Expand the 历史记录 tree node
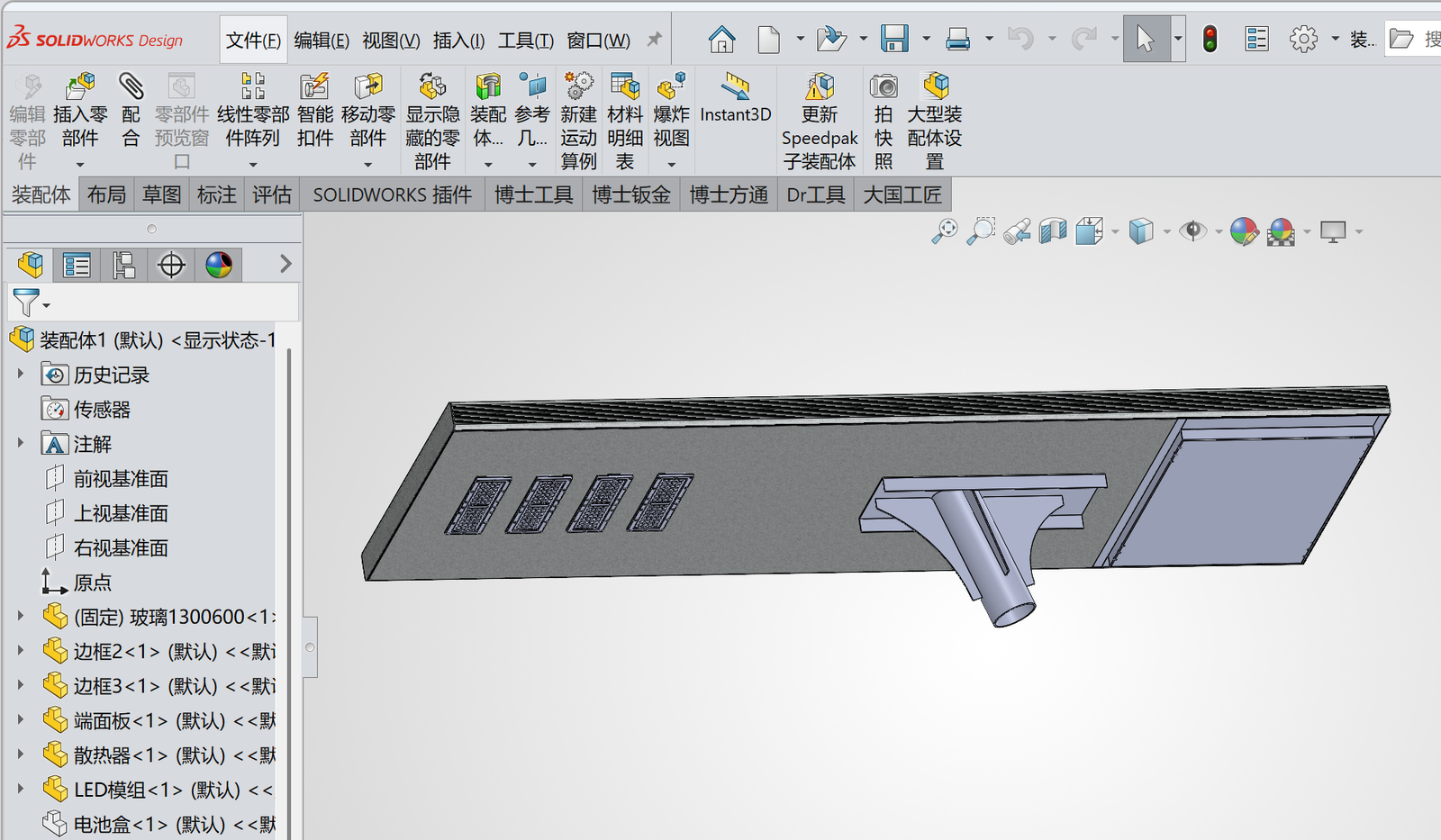This screenshot has height=840, width=1441. click(x=21, y=374)
